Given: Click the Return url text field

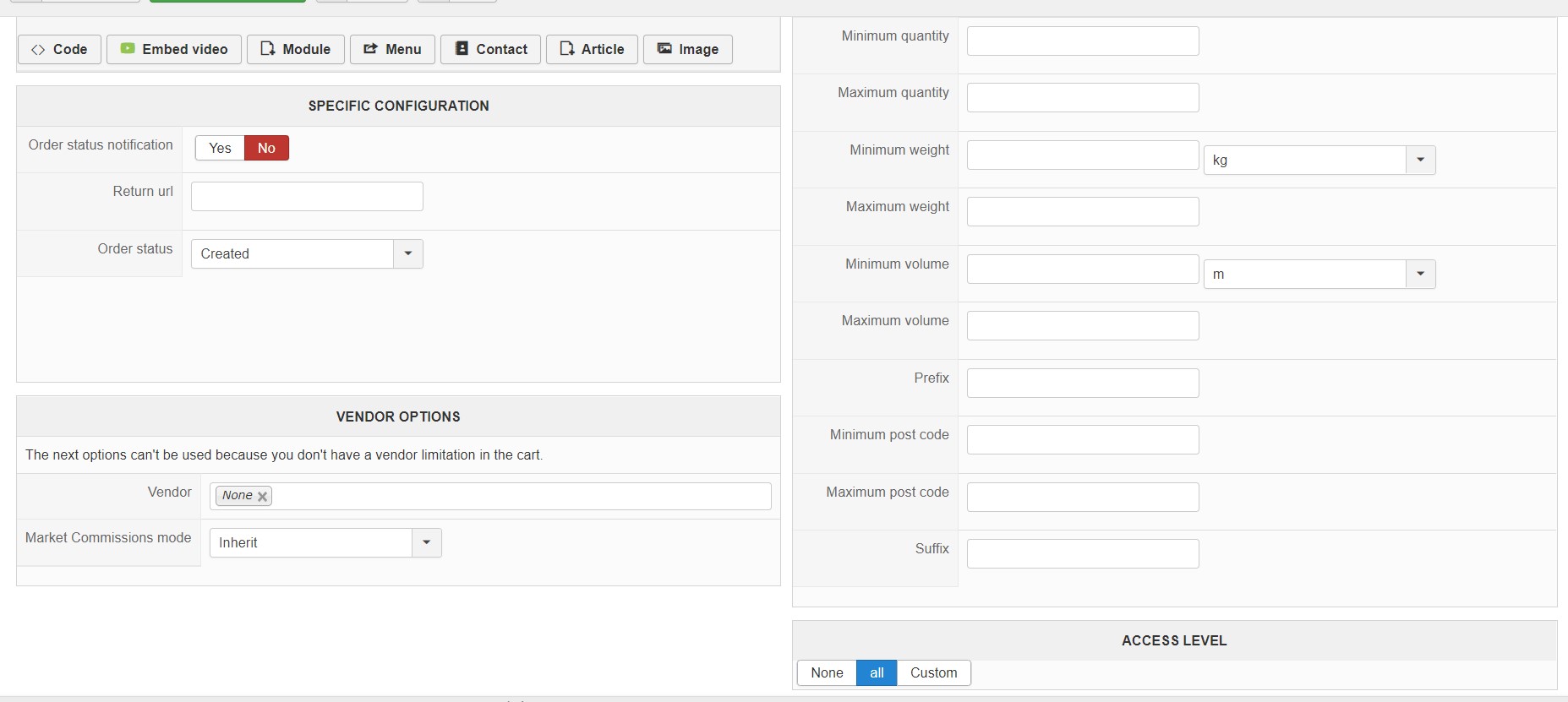Looking at the screenshot, I should [x=307, y=196].
